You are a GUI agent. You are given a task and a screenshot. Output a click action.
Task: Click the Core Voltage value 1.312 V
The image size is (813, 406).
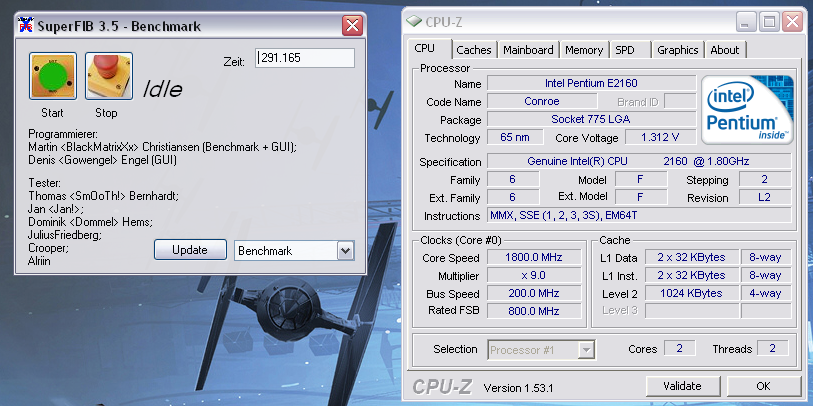pyautogui.click(x=661, y=137)
